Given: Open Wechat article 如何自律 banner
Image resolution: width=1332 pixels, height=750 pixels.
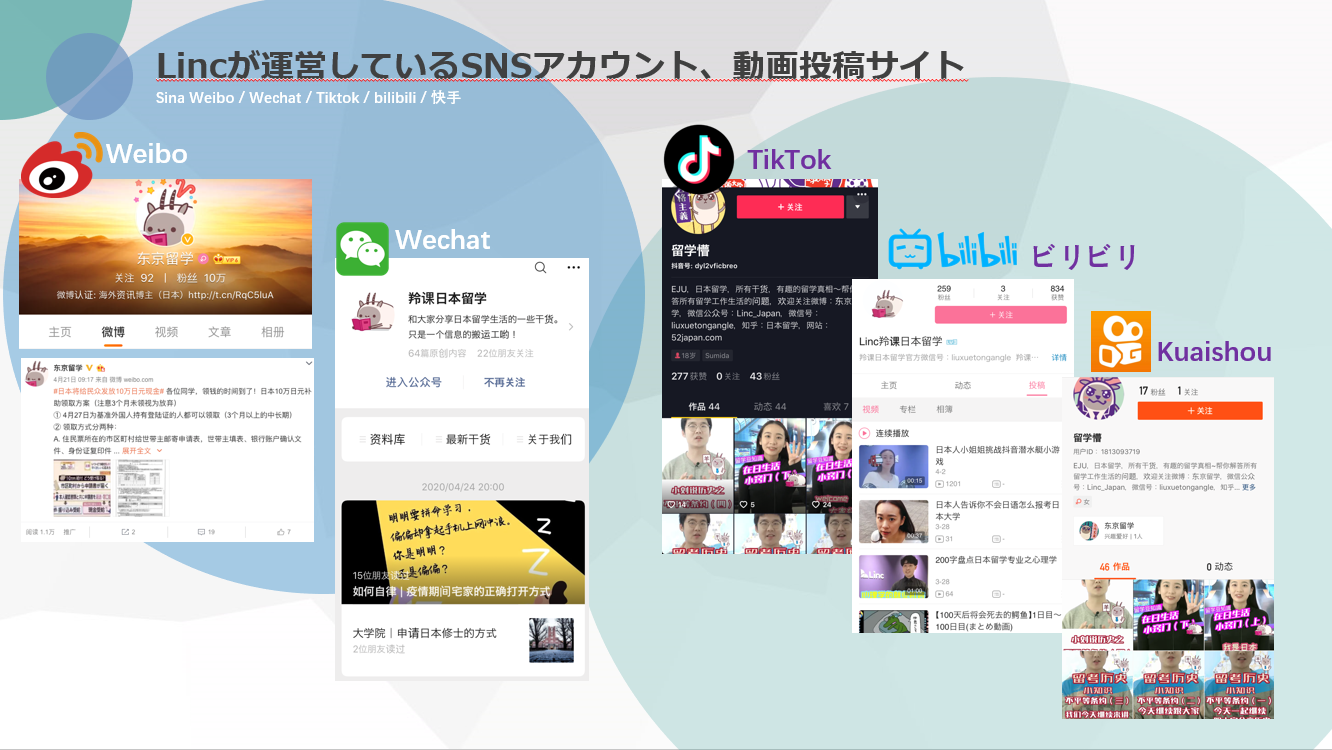Looking at the screenshot, I should click(462, 552).
